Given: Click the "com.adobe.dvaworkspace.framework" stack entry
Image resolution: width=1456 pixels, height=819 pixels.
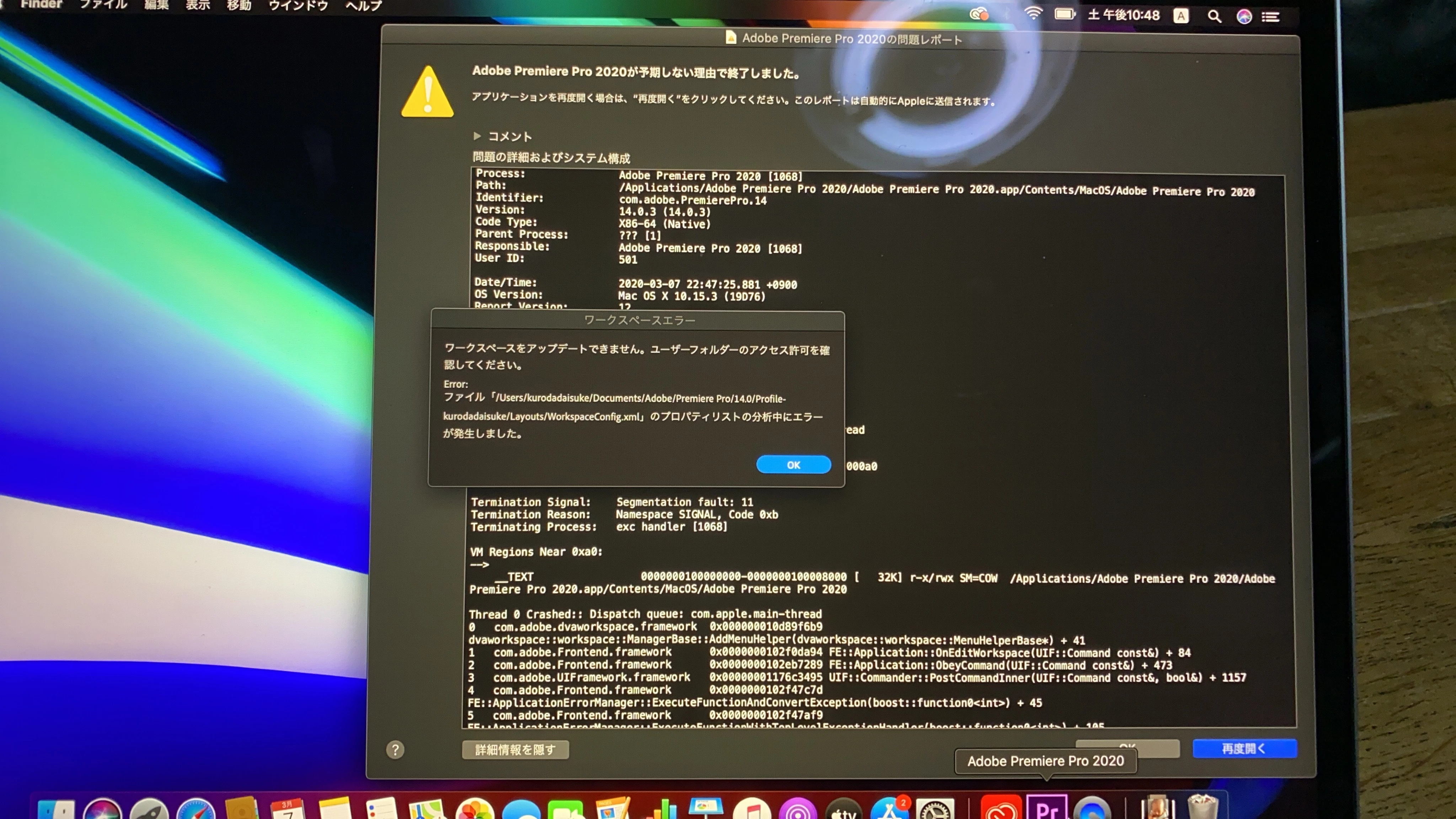Looking at the screenshot, I should point(595,626).
